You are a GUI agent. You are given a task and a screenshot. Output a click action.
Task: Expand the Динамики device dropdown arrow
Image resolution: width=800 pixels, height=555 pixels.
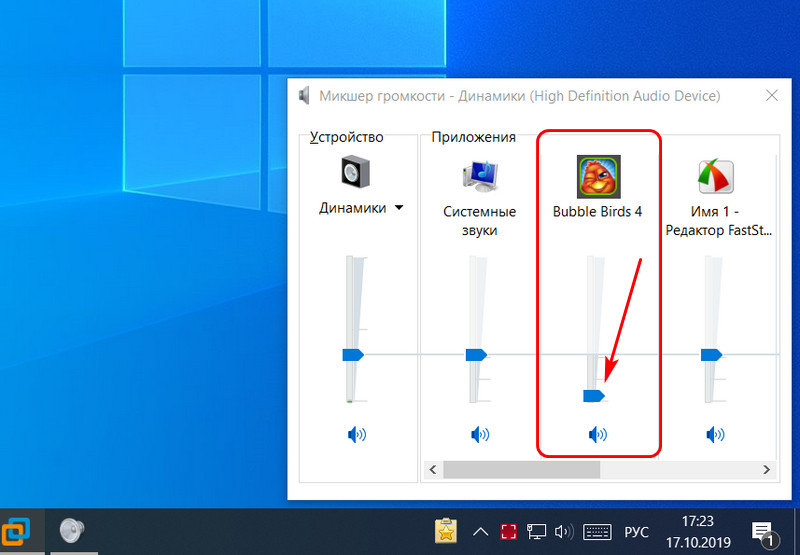[x=399, y=208]
